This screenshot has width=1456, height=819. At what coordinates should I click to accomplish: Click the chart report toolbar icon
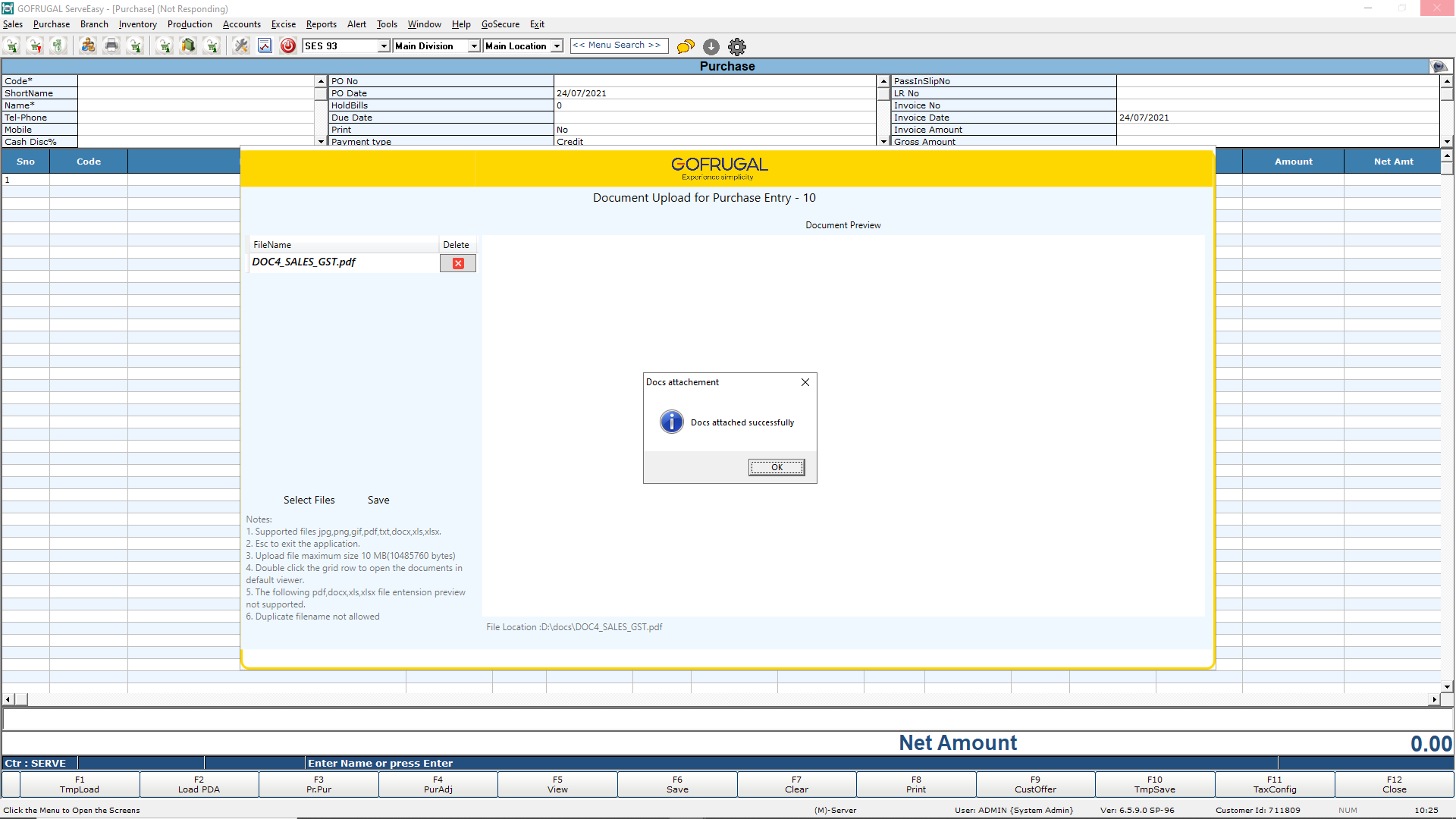265,46
